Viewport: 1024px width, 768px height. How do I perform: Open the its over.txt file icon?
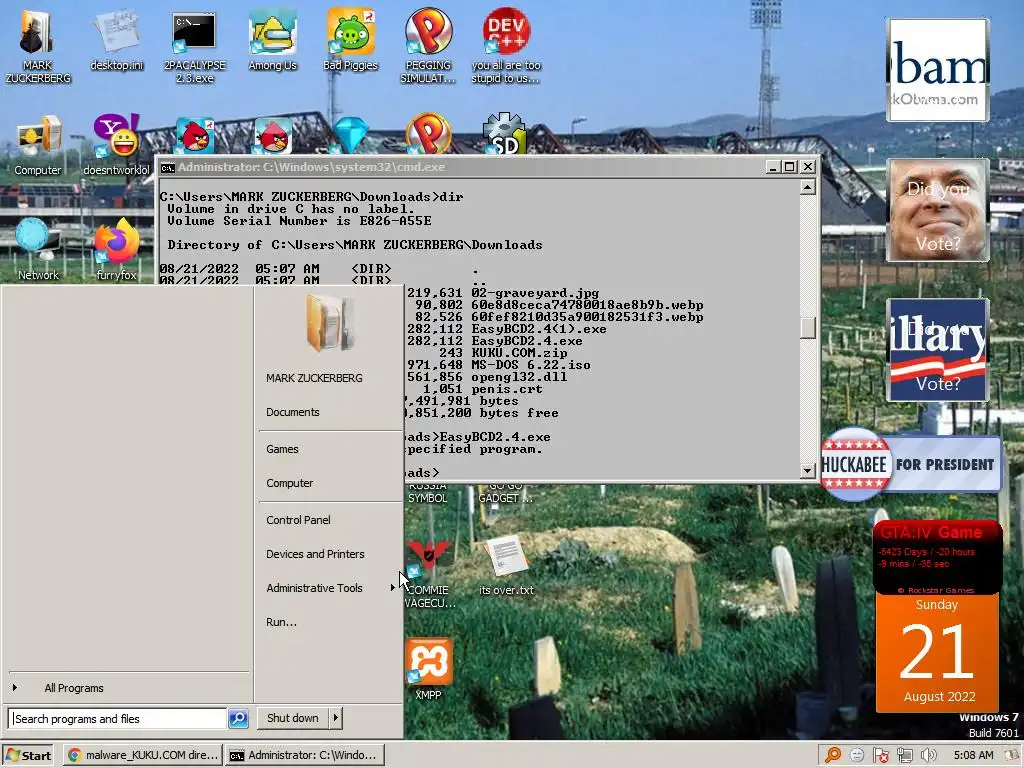coord(506,566)
